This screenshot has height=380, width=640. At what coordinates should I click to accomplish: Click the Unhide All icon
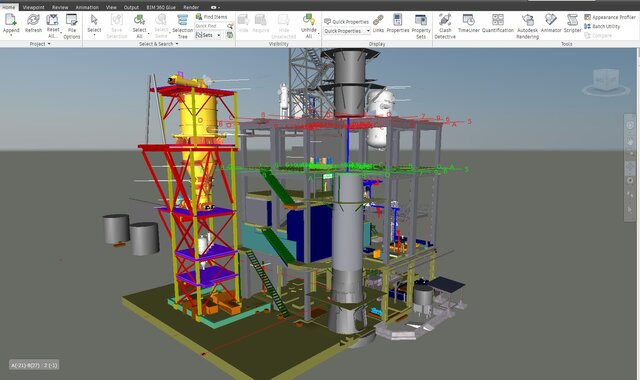tap(309, 20)
